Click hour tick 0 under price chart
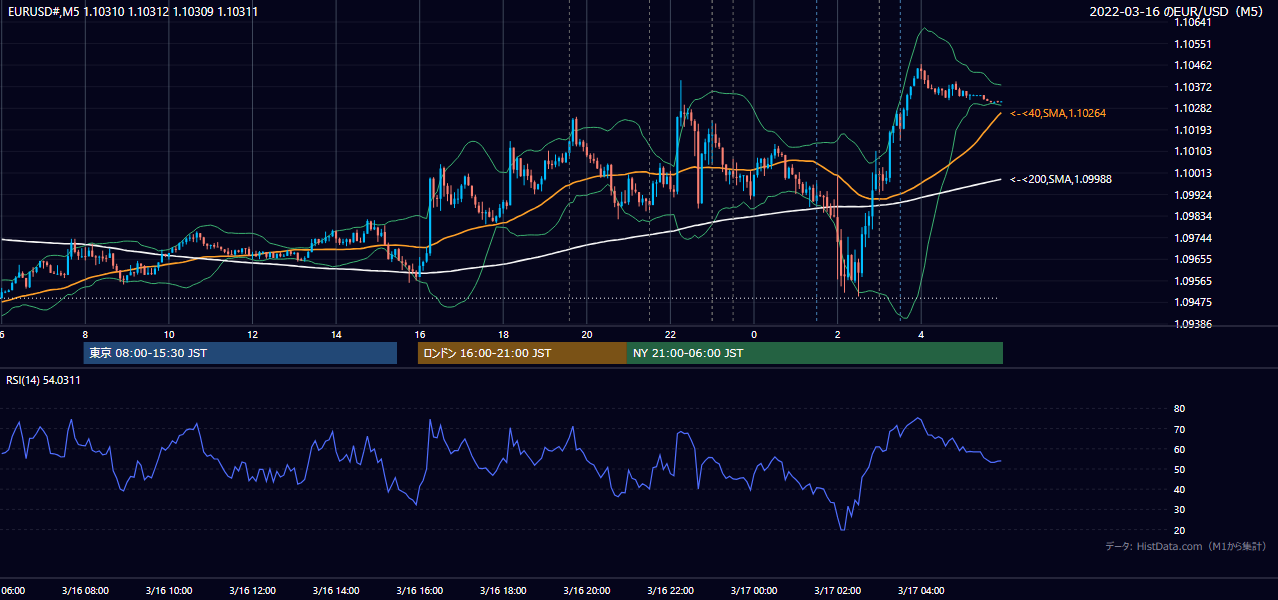Screen dimensions: 1278x600 point(754,334)
